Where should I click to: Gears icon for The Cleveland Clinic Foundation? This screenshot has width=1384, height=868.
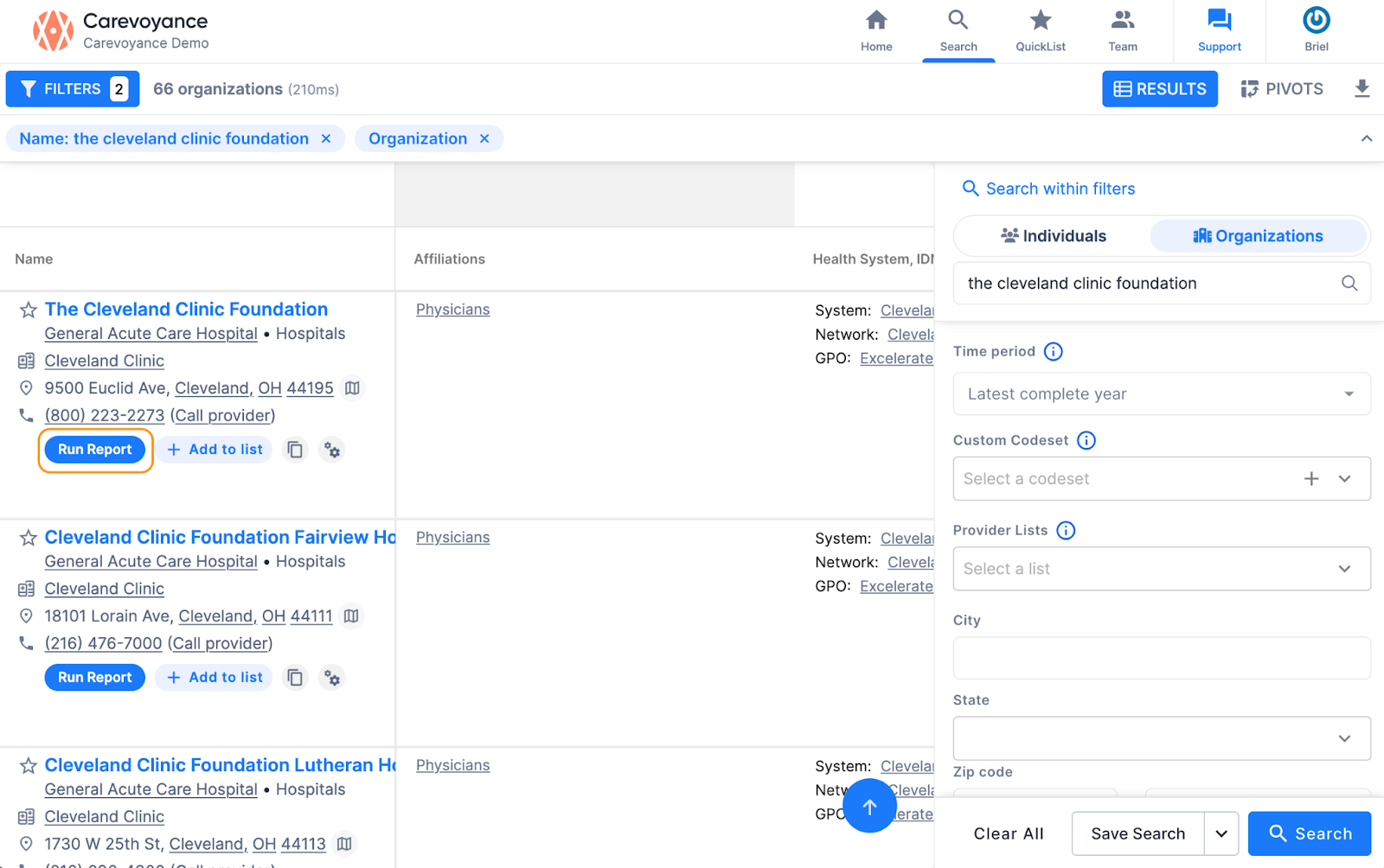pyautogui.click(x=332, y=450)
